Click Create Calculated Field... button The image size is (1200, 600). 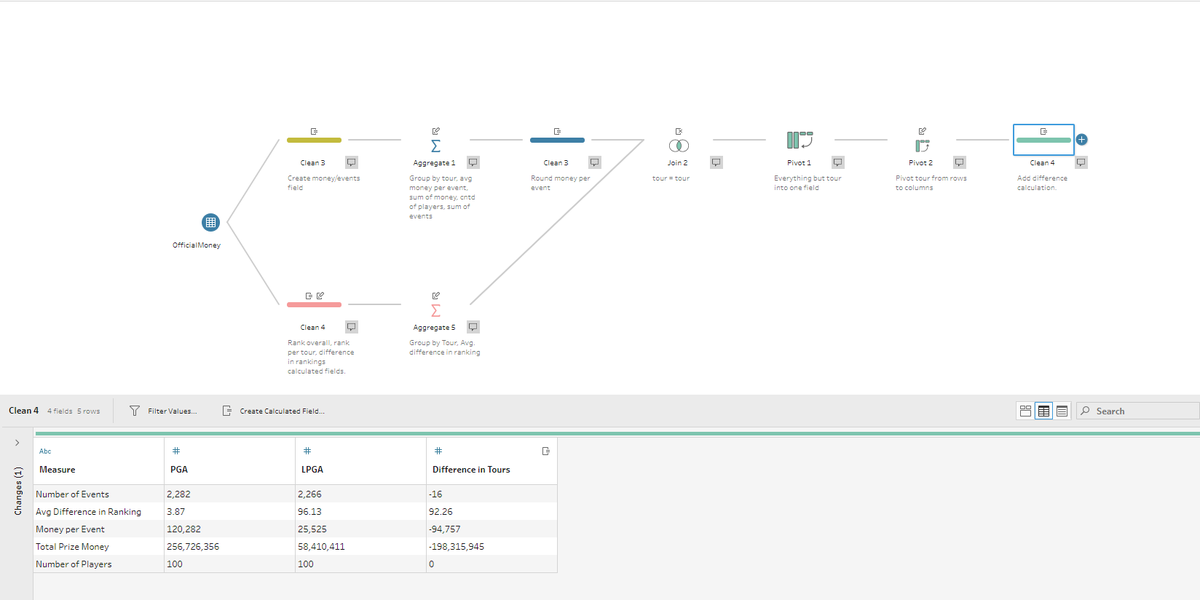272,411
